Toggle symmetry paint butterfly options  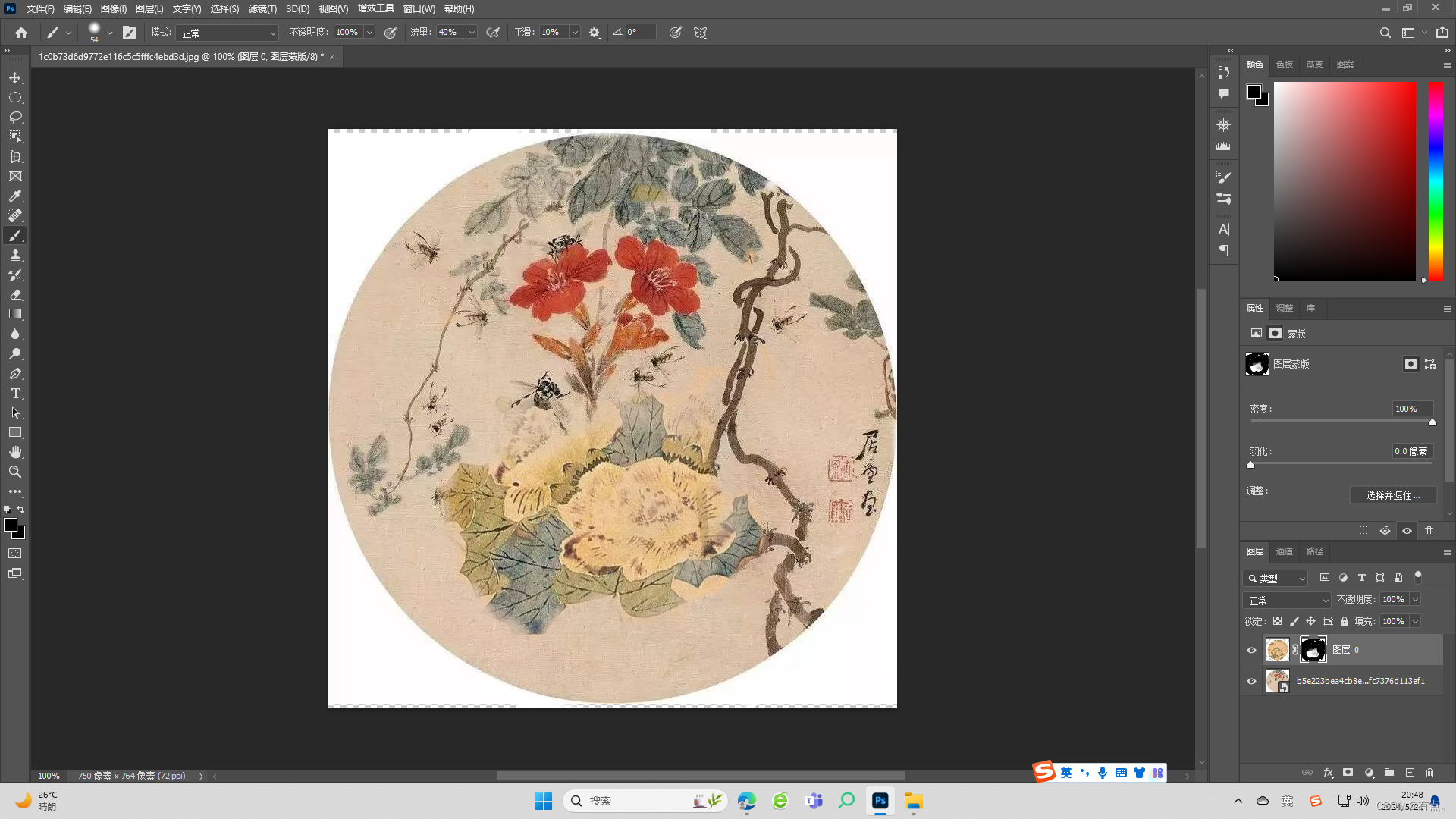(700, 33)
